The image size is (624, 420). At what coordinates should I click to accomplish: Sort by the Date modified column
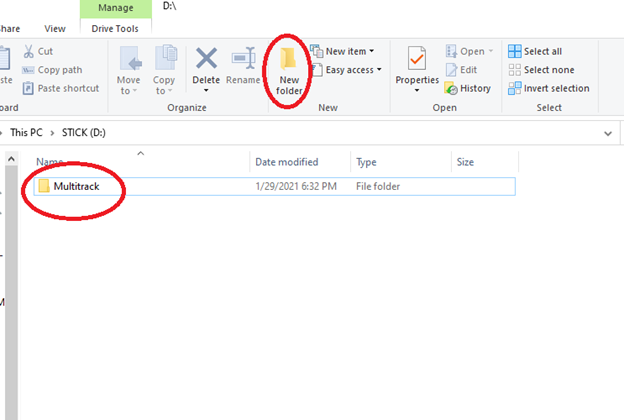[300, 162]
